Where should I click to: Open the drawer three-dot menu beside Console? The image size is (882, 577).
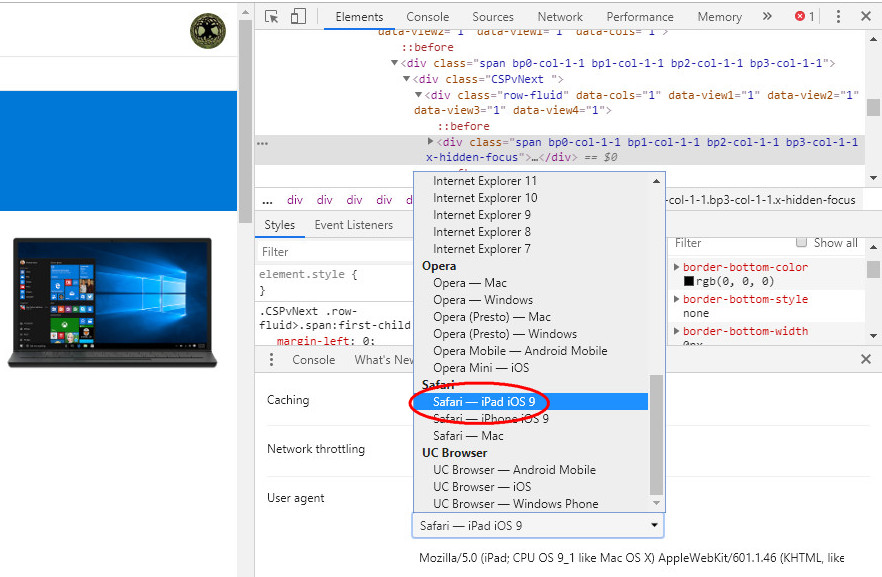pos(271,359)
